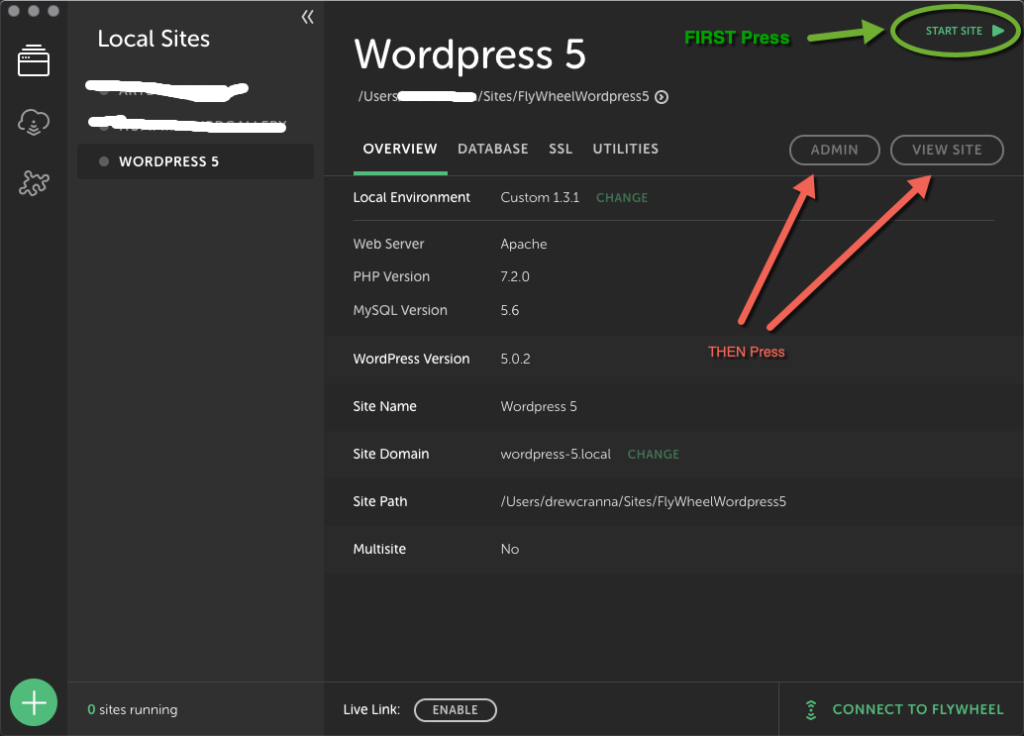This screenshot has height=736, width=1024.
Task: Change the Site Domain
Action: (x=653, y=454)
